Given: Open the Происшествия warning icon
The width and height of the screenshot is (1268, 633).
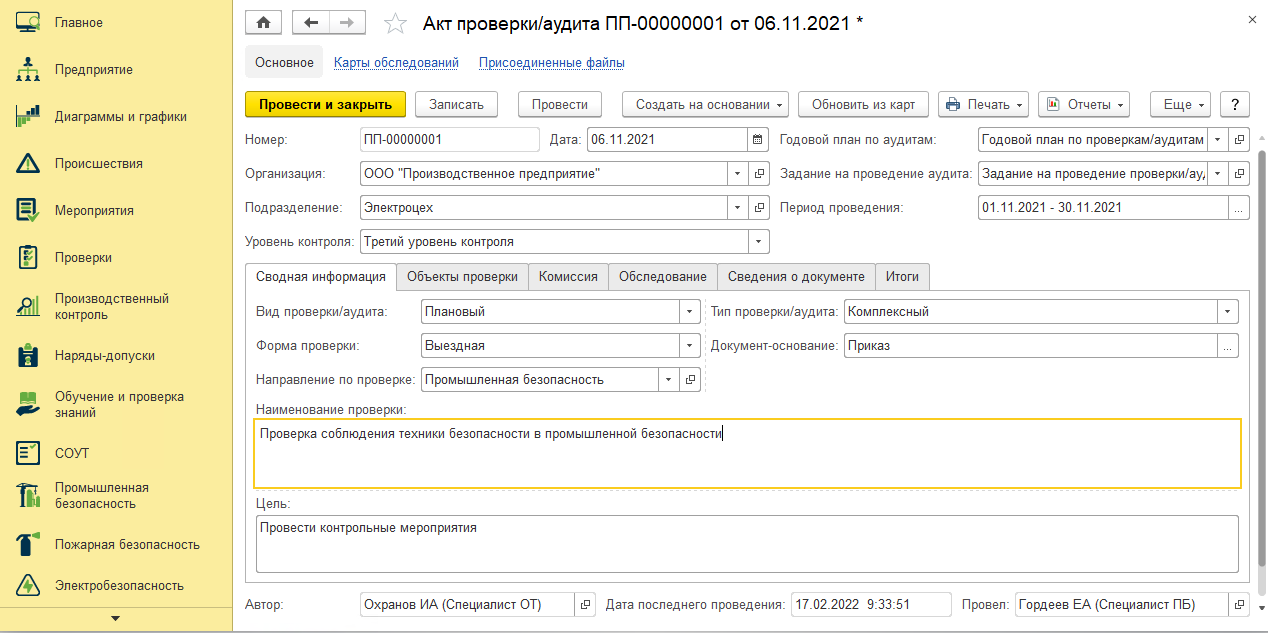Looking at the screenshot, I should click(x=28, y=163).
